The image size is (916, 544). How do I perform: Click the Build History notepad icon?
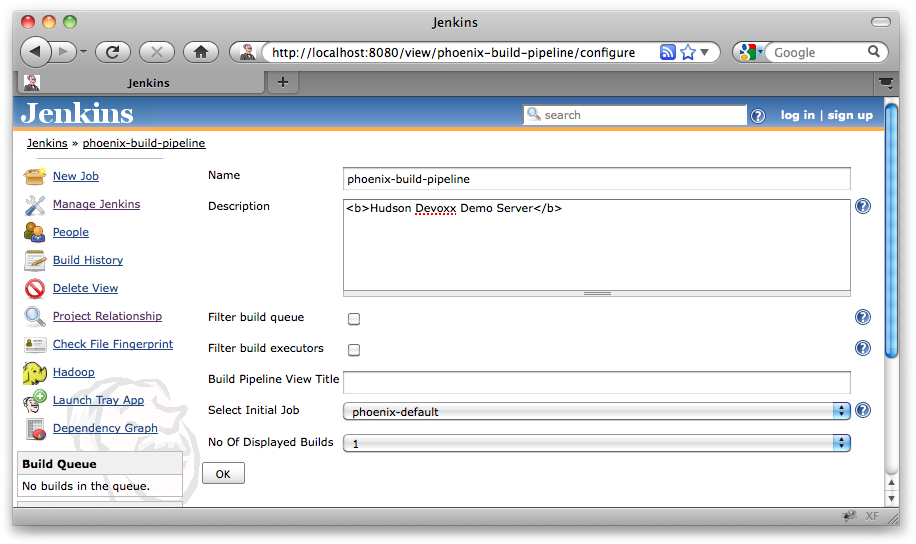[x=34, y=261]
